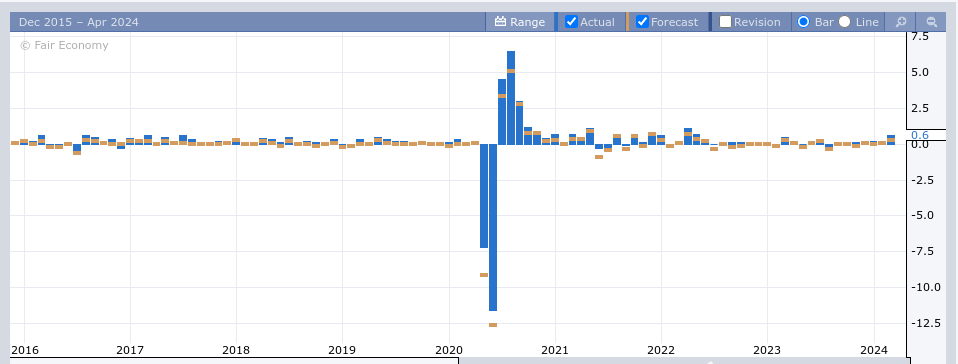958x364 pixels.
Task: Click the deepest blue bar reaching below -10.0
Action: tap(492, 227)
